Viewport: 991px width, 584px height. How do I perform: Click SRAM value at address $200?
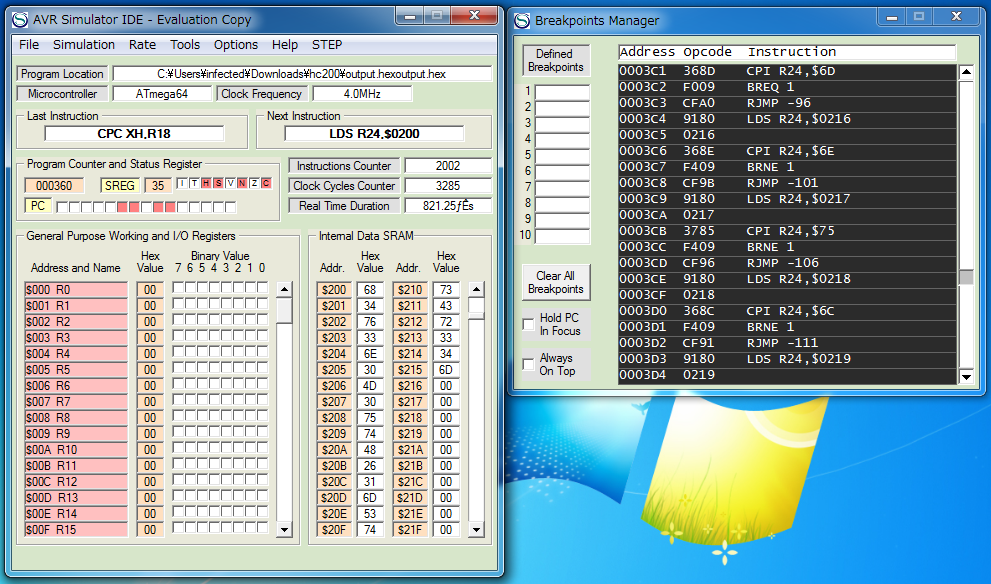click(370, 290)
